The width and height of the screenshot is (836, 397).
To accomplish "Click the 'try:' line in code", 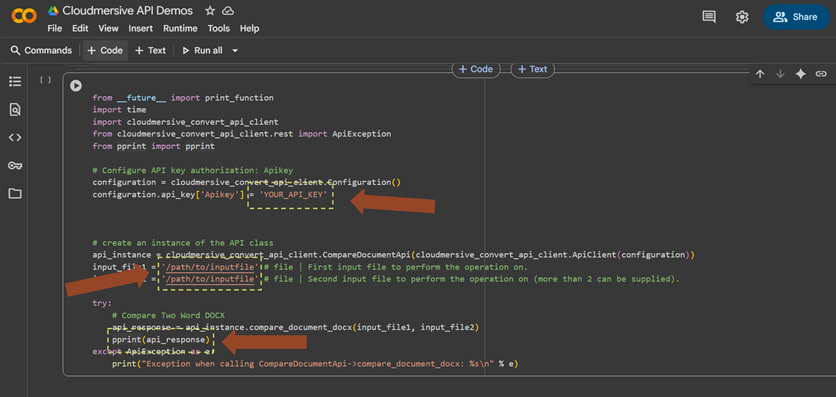I will 102,303.
